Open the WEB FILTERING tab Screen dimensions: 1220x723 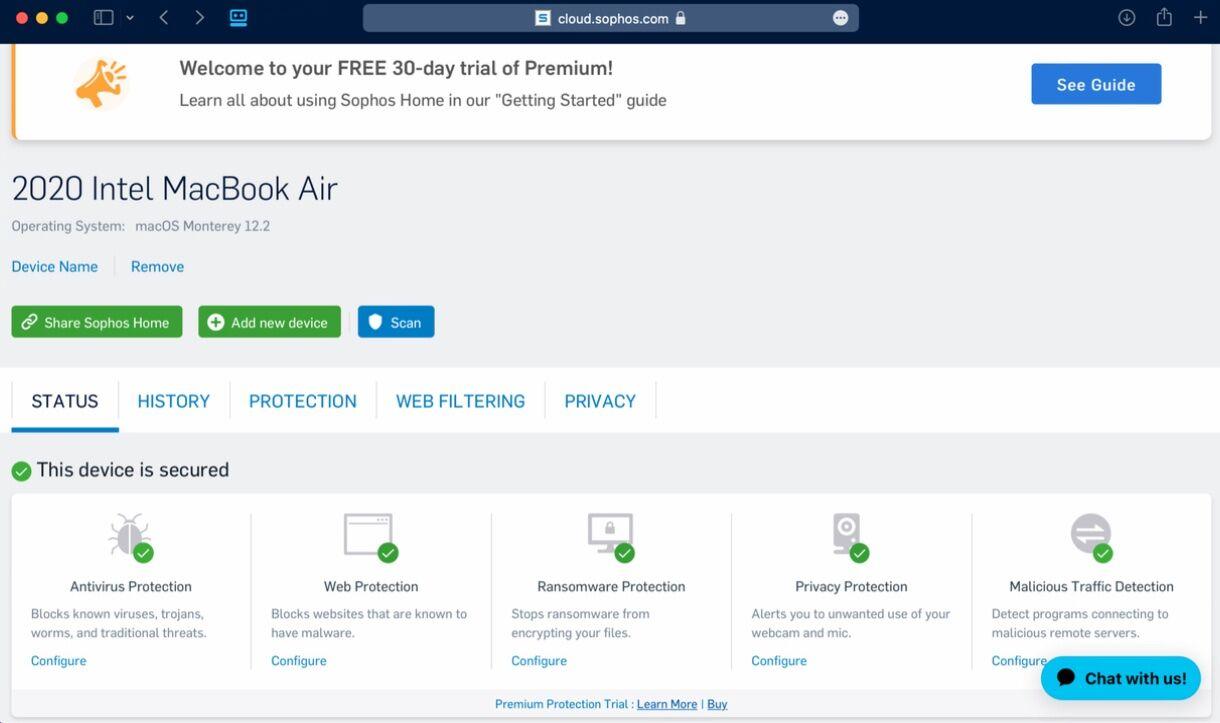[460, 401]
